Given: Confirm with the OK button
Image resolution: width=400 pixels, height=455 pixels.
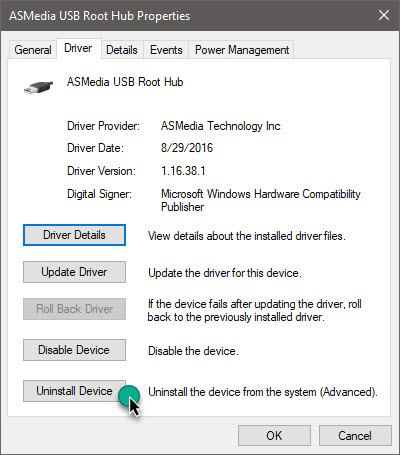Looking at the screenshot, I should click(274, 435).
